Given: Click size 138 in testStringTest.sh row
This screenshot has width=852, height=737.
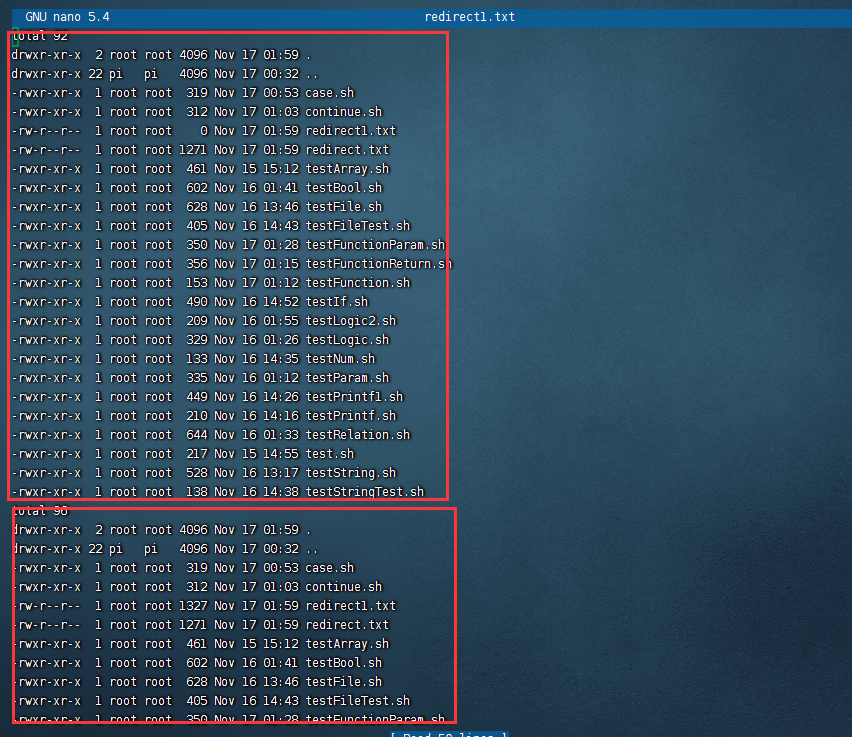Looking at the screenshot, I should (197, 492).
